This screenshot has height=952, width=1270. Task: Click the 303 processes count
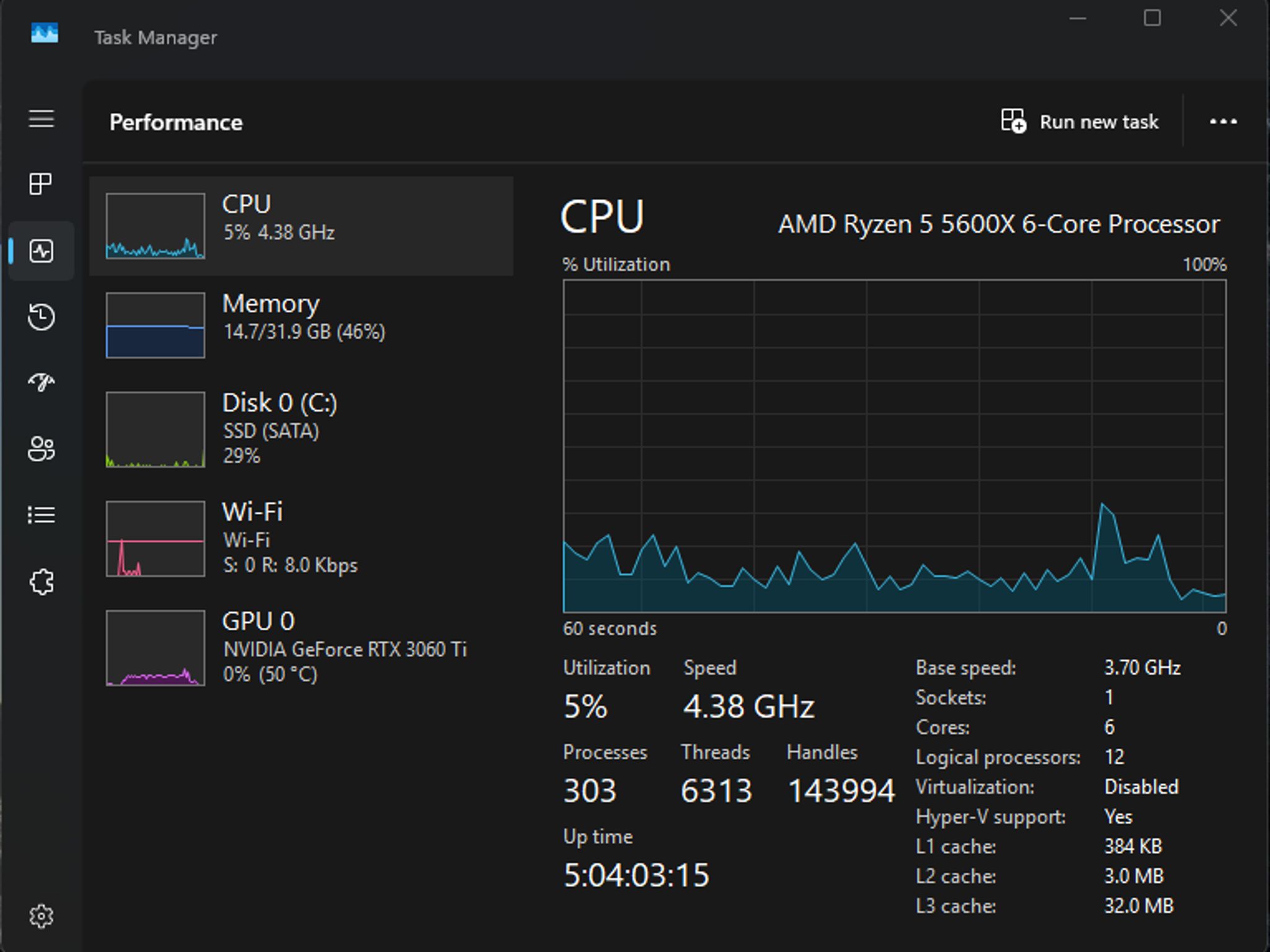(x=590, y=791)
